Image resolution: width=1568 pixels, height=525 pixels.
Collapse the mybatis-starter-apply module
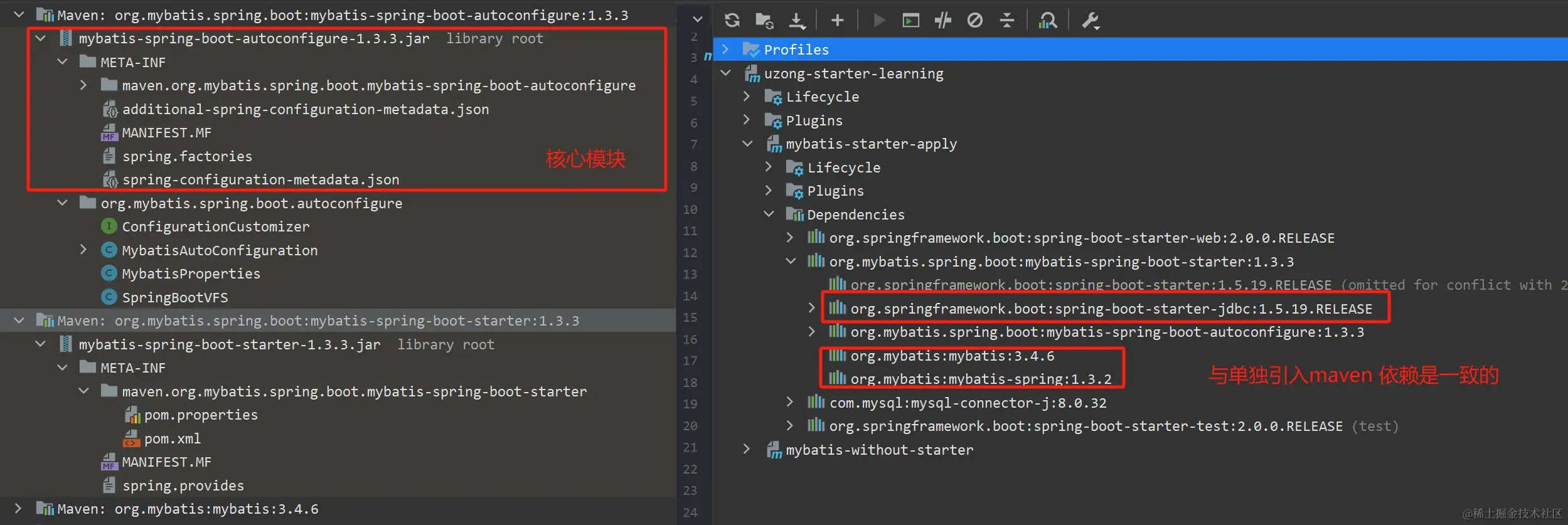tap(747, 143)
